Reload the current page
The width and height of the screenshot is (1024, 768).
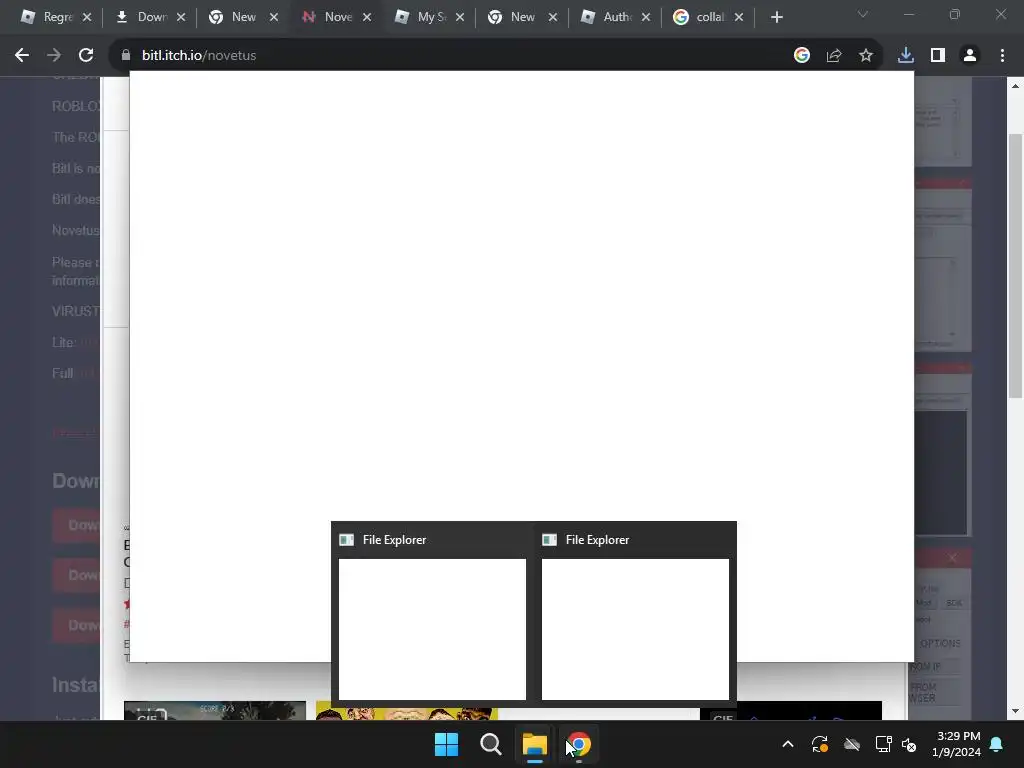click(x=86, y=56)
